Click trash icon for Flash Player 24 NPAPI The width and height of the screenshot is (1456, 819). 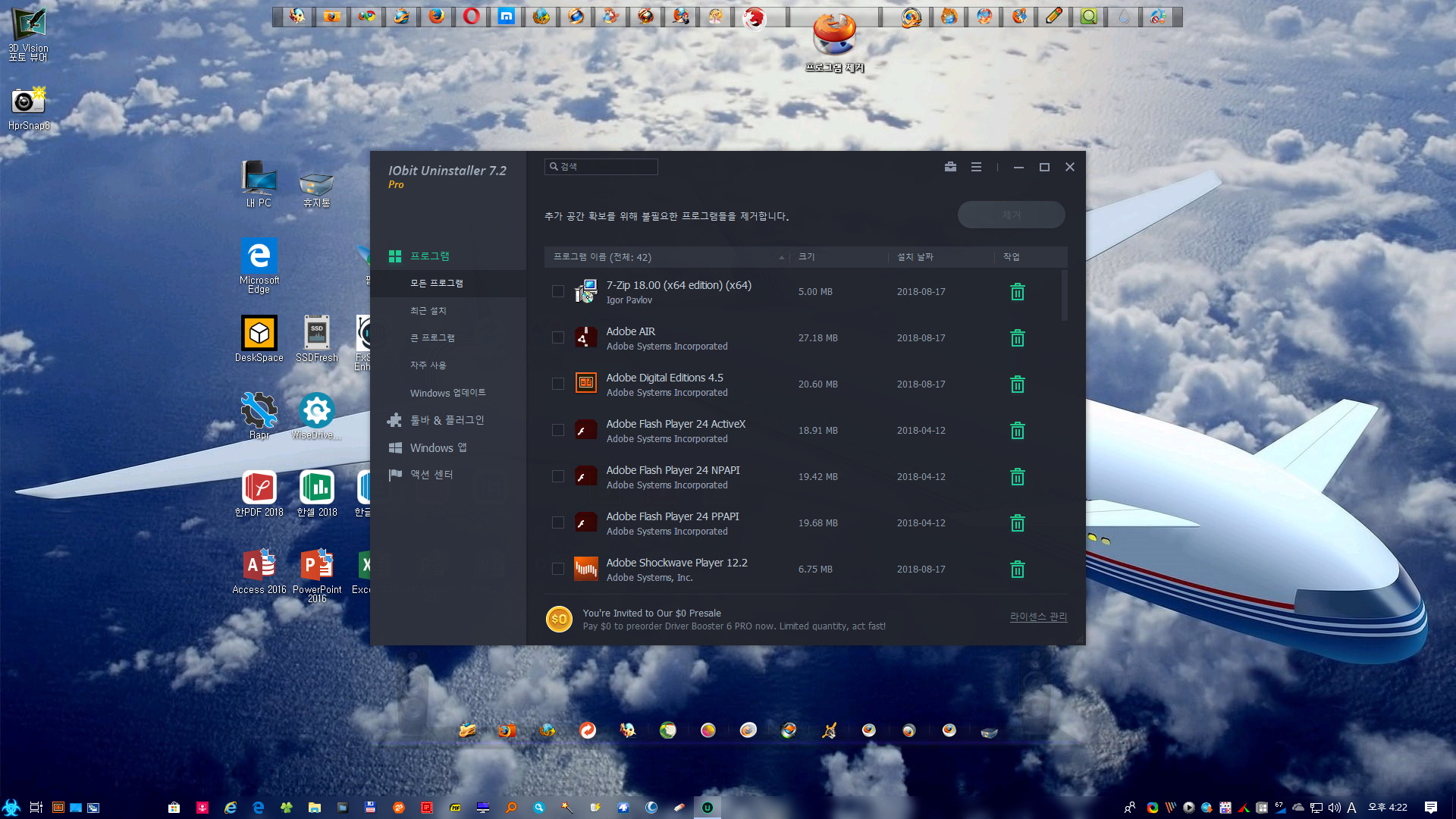pos(1018,477)
